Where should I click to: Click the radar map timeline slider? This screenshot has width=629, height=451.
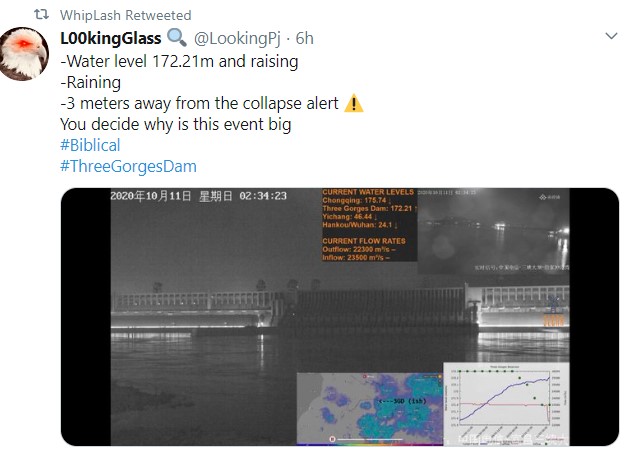tap(369, 439)
